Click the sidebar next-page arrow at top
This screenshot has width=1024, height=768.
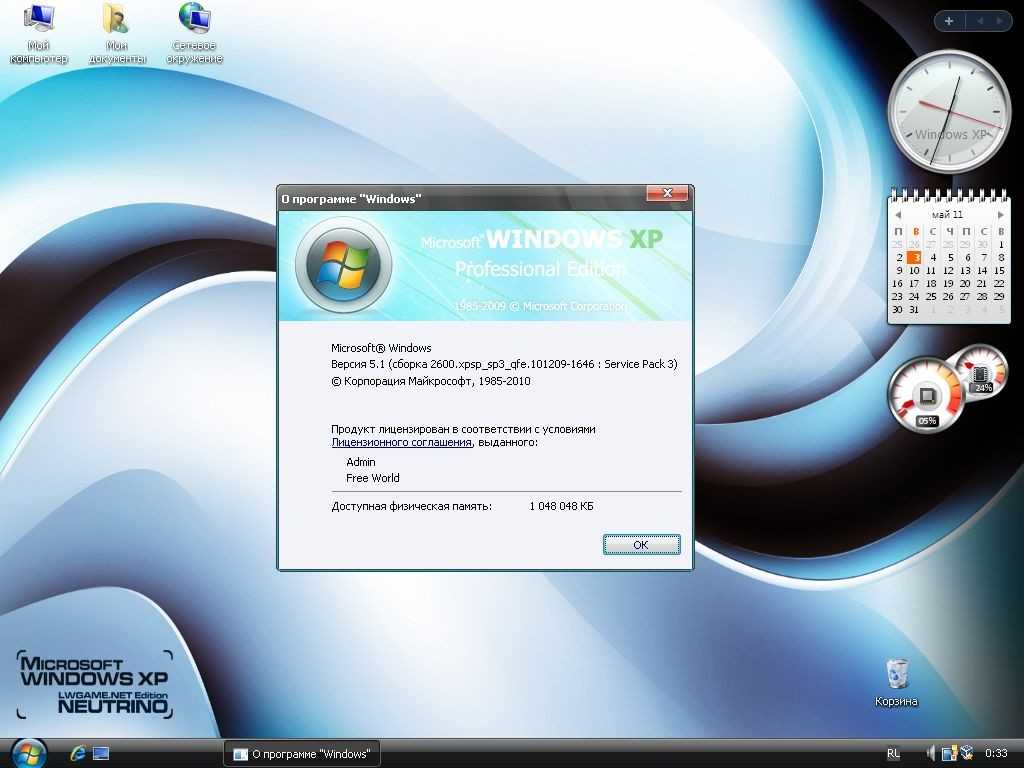click(999, 21)
